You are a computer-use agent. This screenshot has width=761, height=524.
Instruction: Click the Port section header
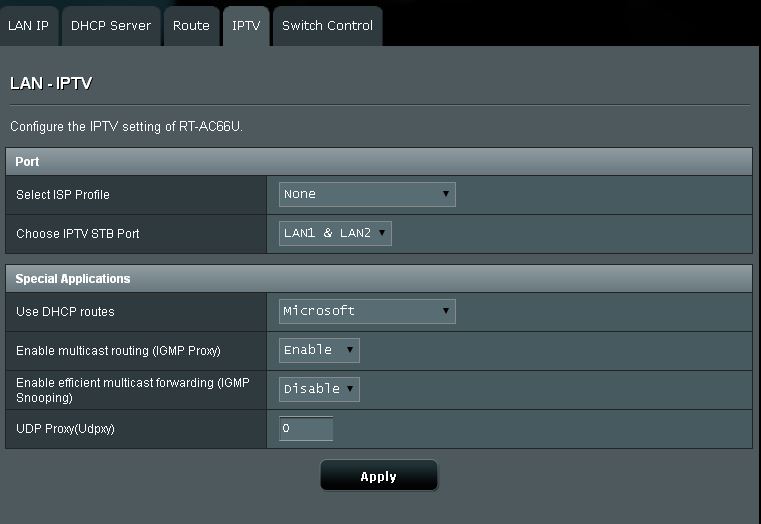click(x=379, y=162)
